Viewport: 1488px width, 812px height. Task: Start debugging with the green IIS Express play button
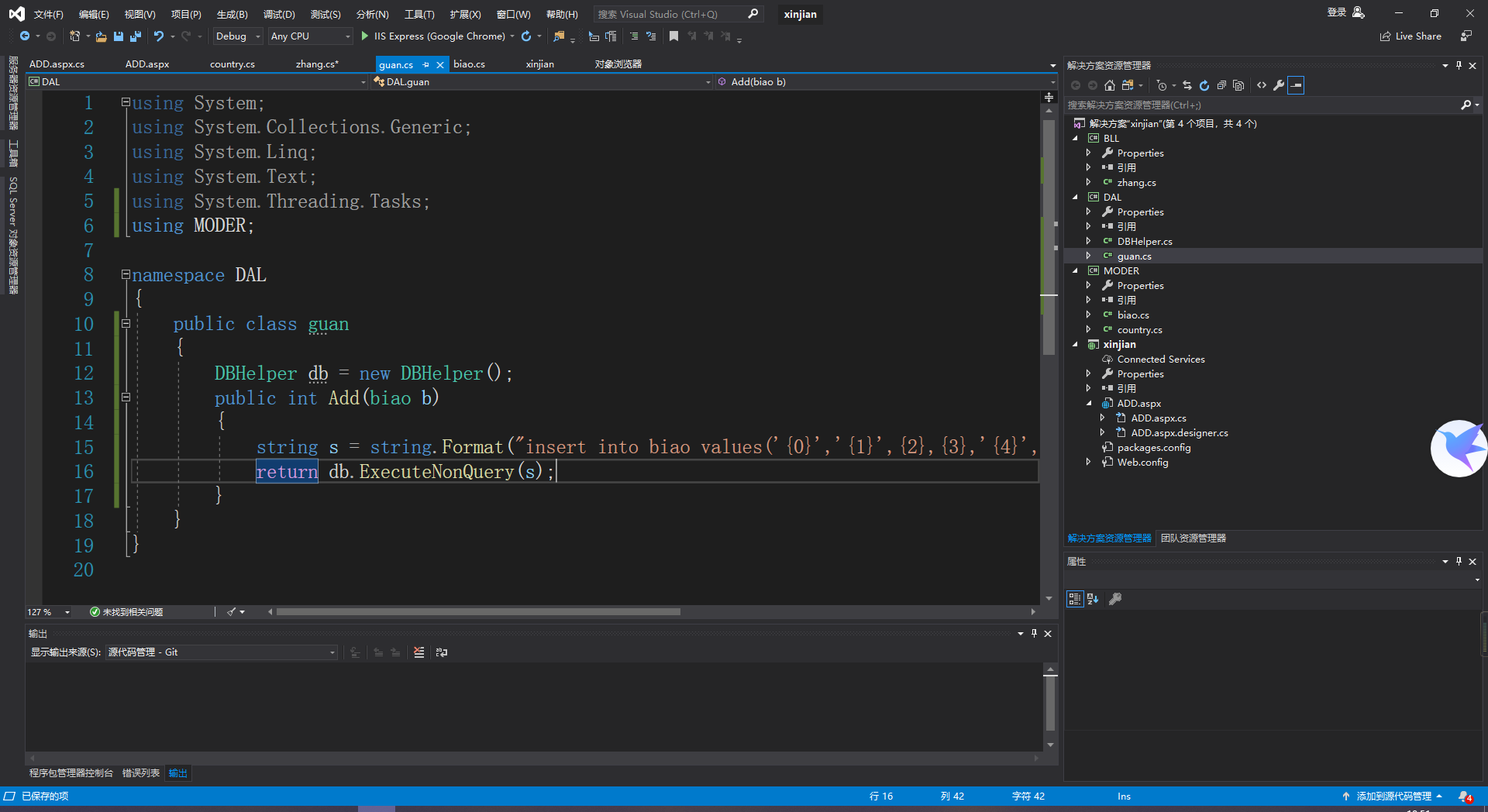[365, 36]
